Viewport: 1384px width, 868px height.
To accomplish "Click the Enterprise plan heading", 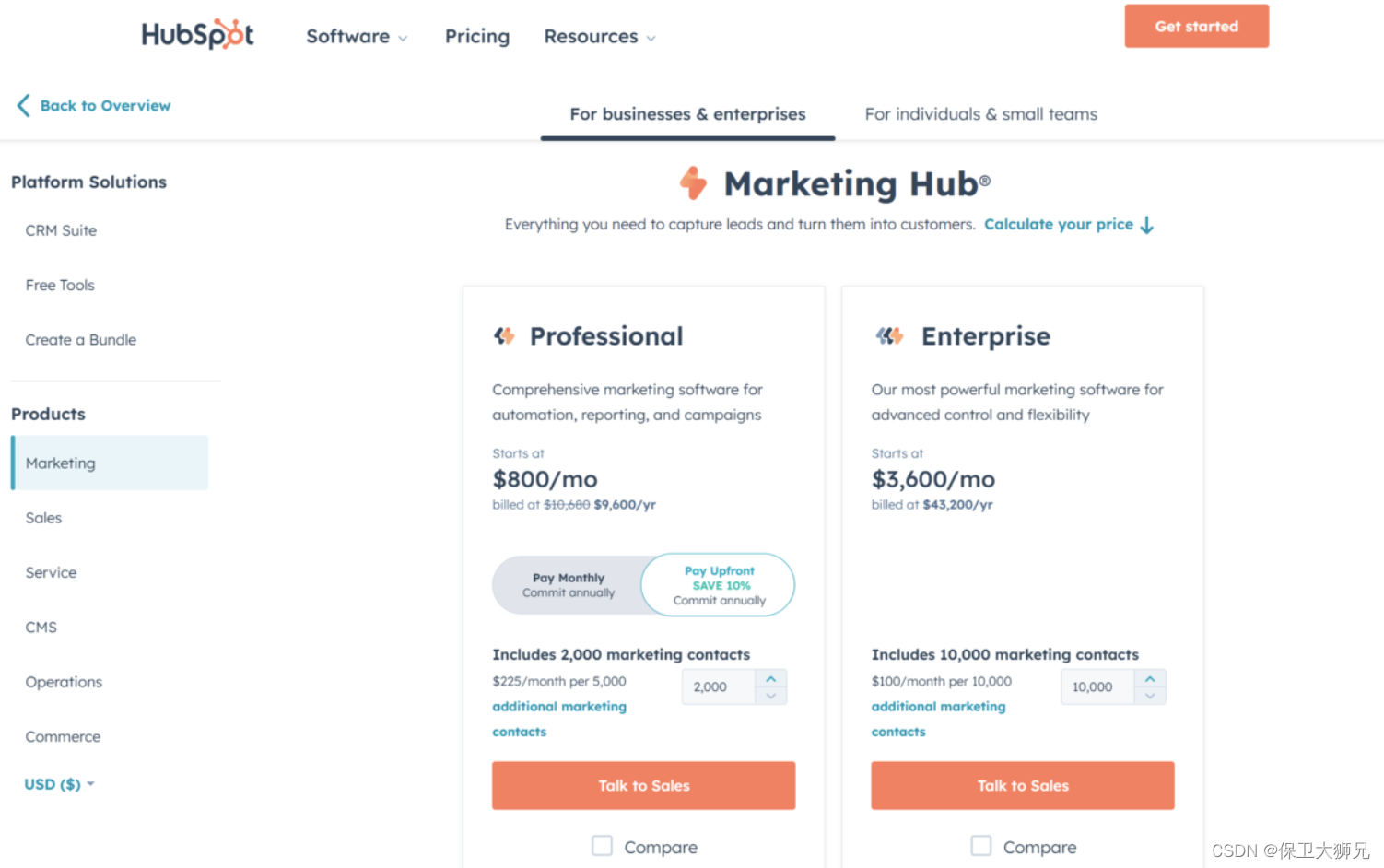I will [x=986, y=336].
